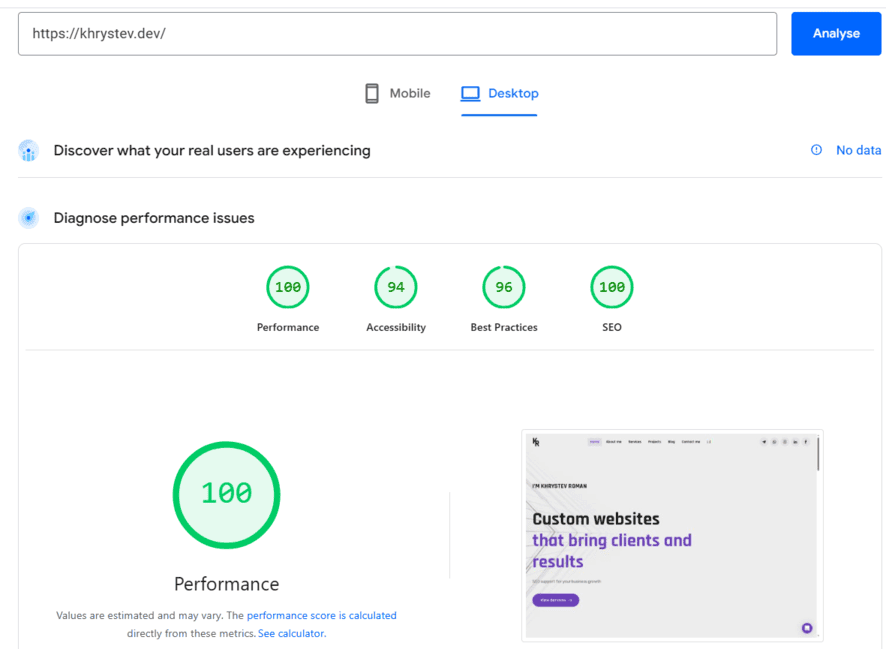Click the Telegram icon in the site preview

pos(763,442)
